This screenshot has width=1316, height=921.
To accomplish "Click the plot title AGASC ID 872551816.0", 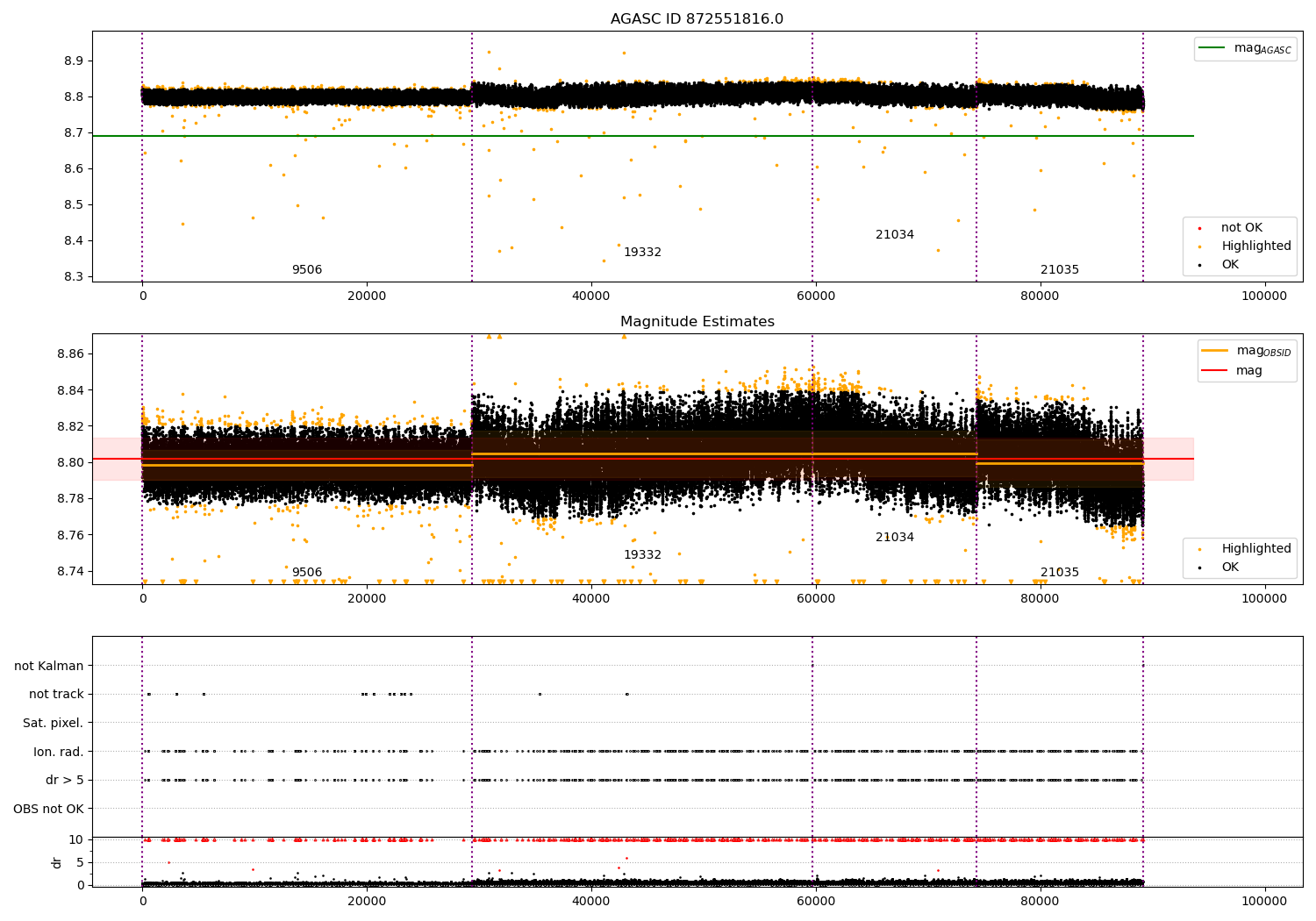I will point(697,19).
